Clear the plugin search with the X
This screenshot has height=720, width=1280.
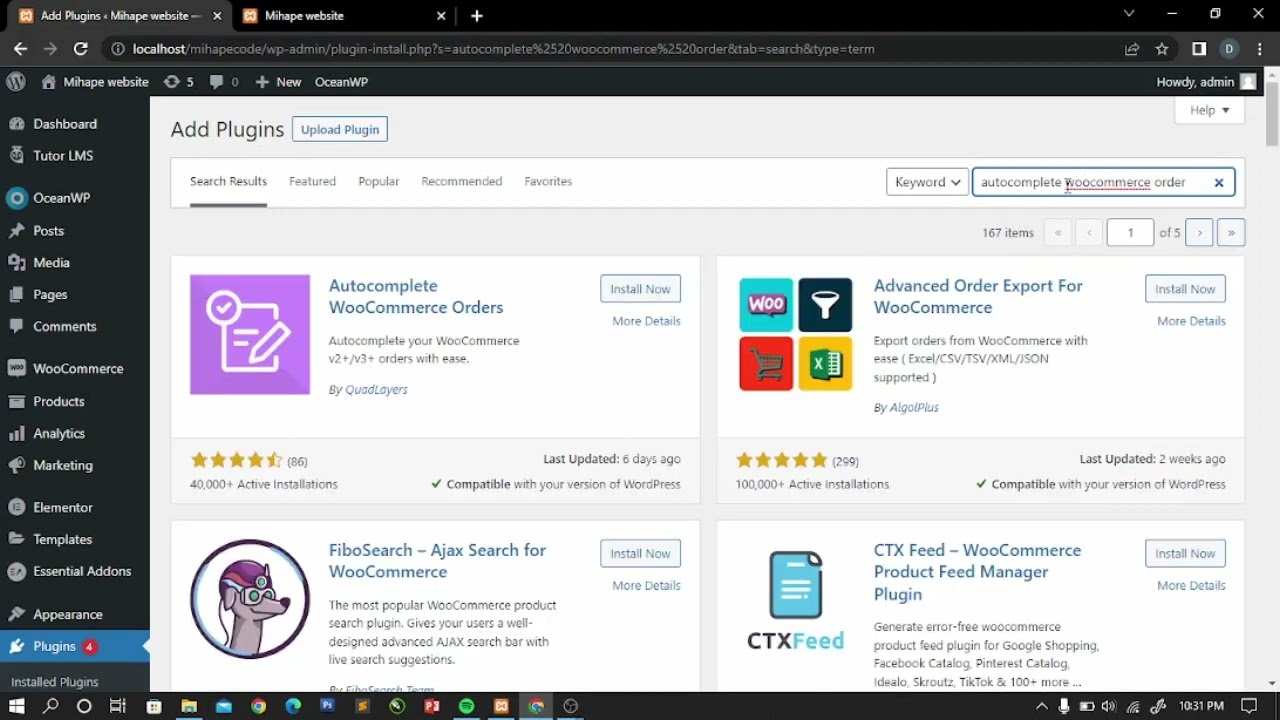[x=1219, y=183]
